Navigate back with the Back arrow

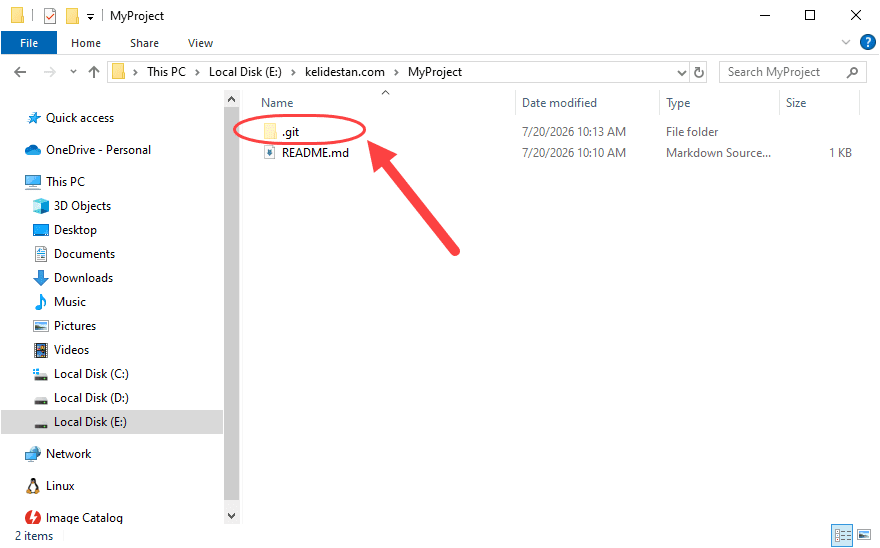(20, 72)
